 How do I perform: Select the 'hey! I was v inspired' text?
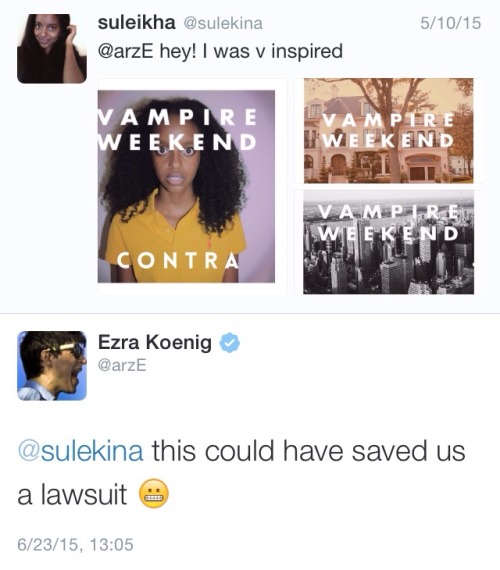point(251,51)
